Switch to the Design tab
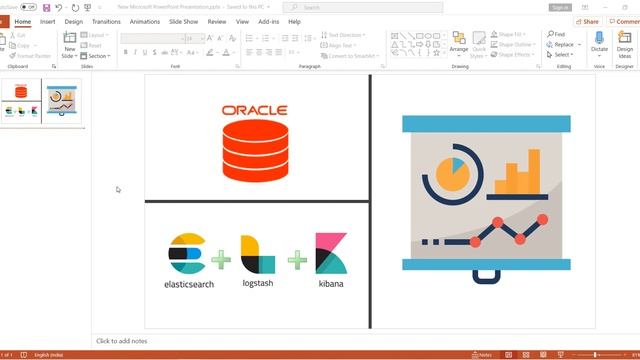This screenshot has height=360, width=640. (x=73, y=22)
